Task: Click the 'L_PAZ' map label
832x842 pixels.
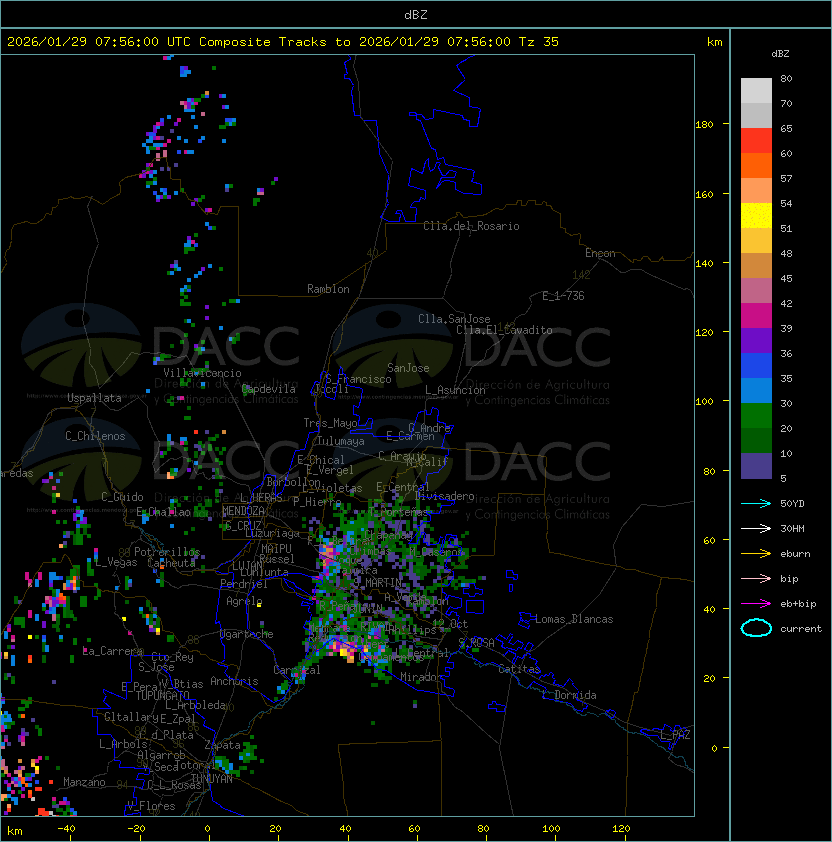Action: click(x=675, y=735)
